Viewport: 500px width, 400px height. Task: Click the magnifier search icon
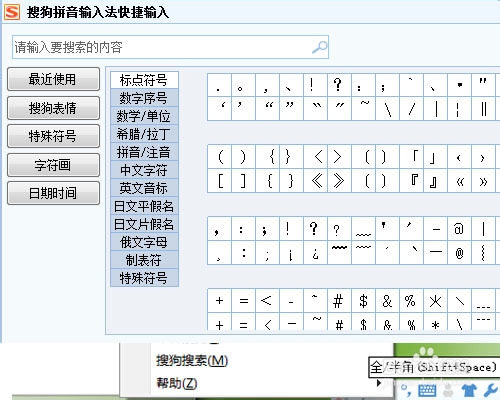tap(320, 47)
